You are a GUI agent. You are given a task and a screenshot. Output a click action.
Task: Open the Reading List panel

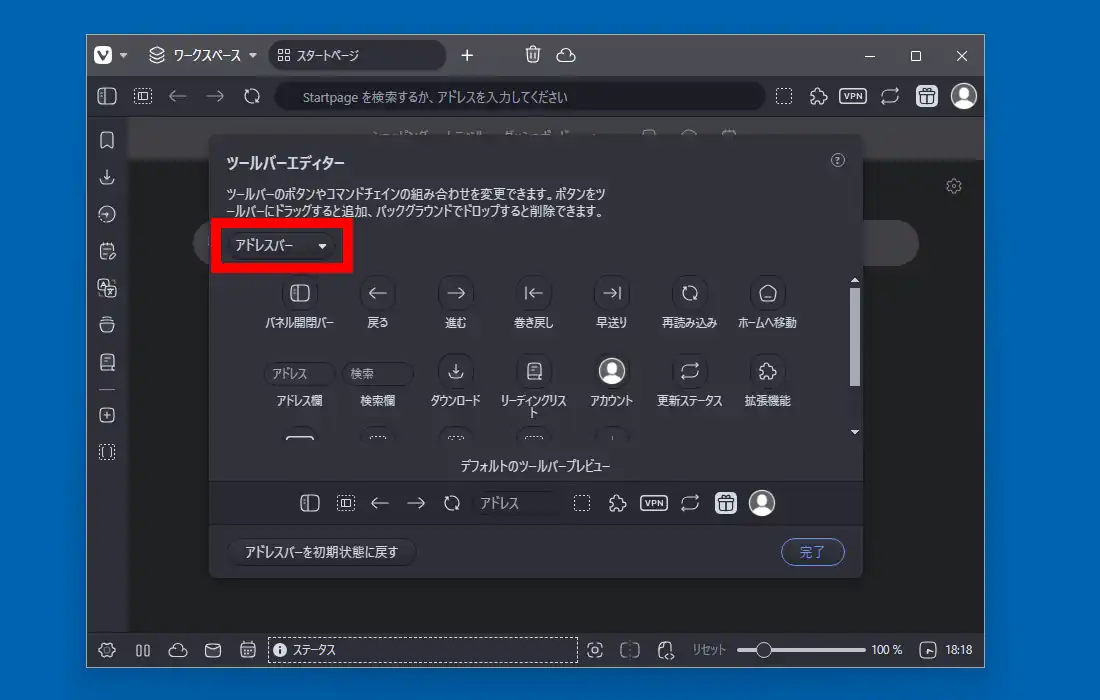(x=107, y=362)
